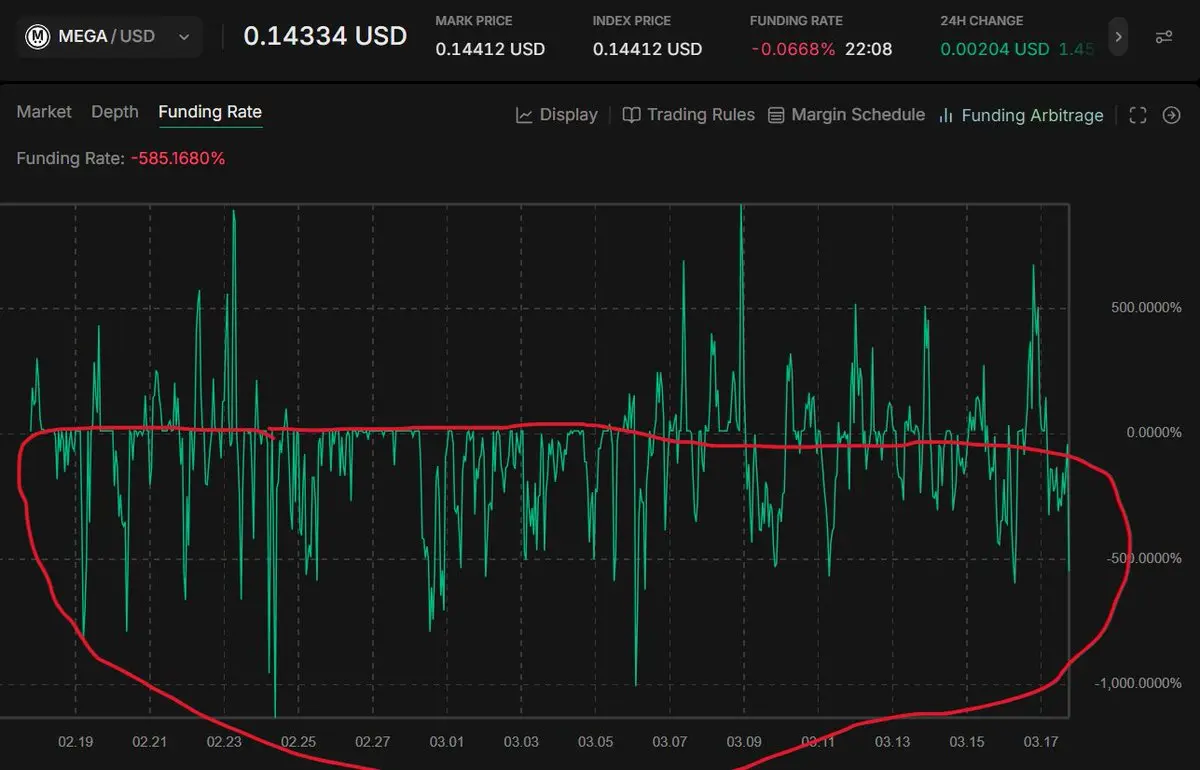Viewport: 1200px width, 770px height.
Task: Open the settings sliders icon in header
Action: (x=1164, y=37)
